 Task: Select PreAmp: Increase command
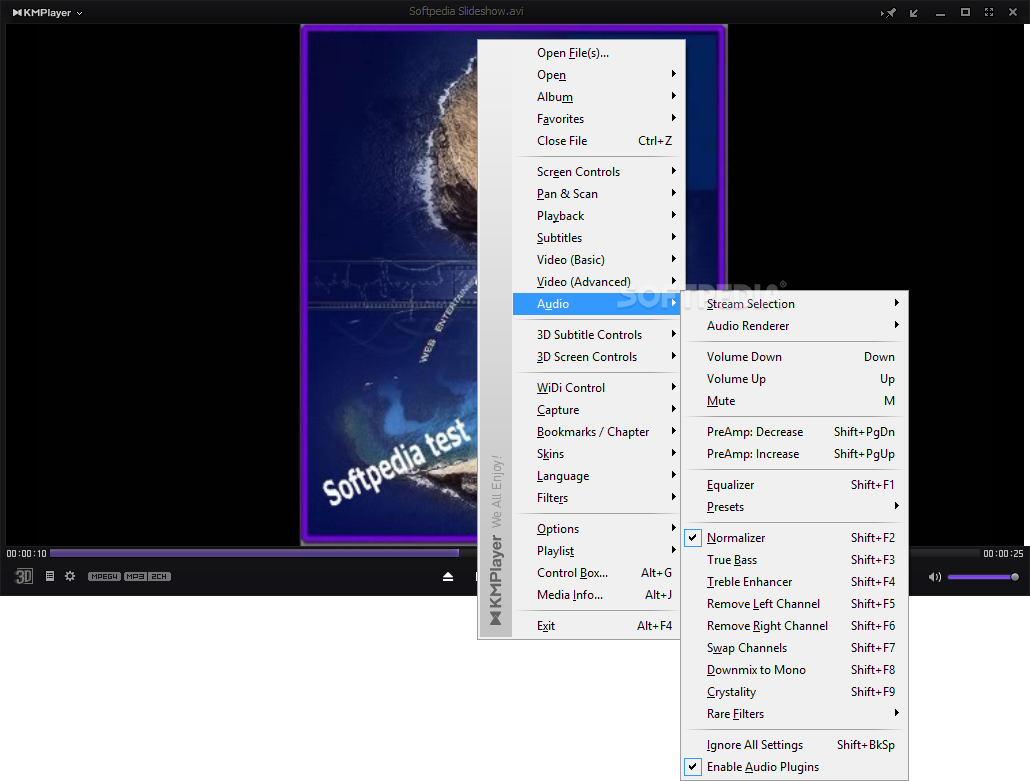point(795,454)
